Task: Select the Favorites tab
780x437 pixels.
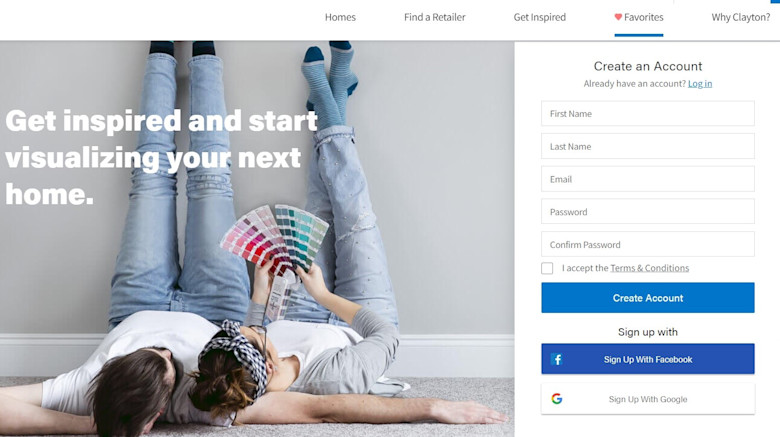Action: 639,17
